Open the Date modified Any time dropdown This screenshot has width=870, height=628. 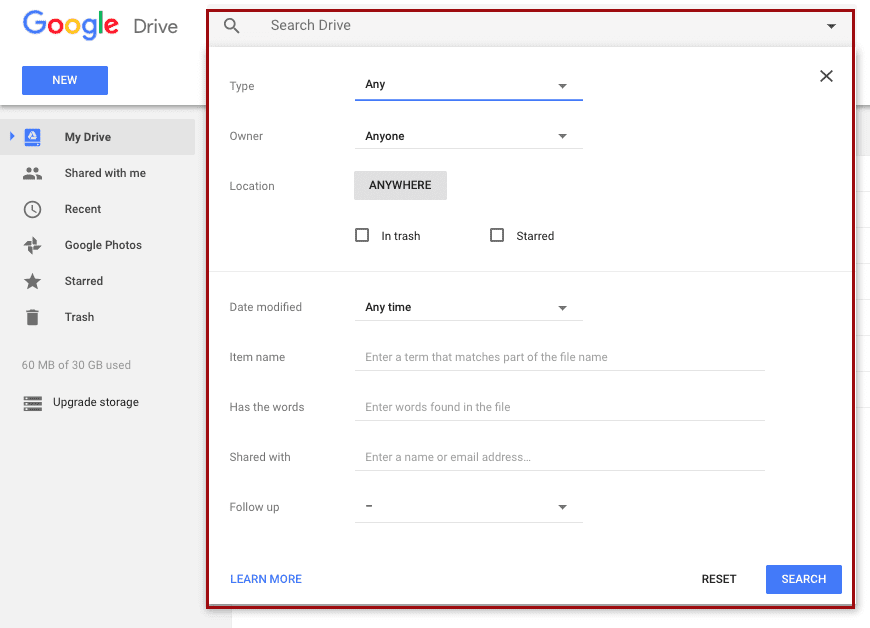tap(469, 307)
